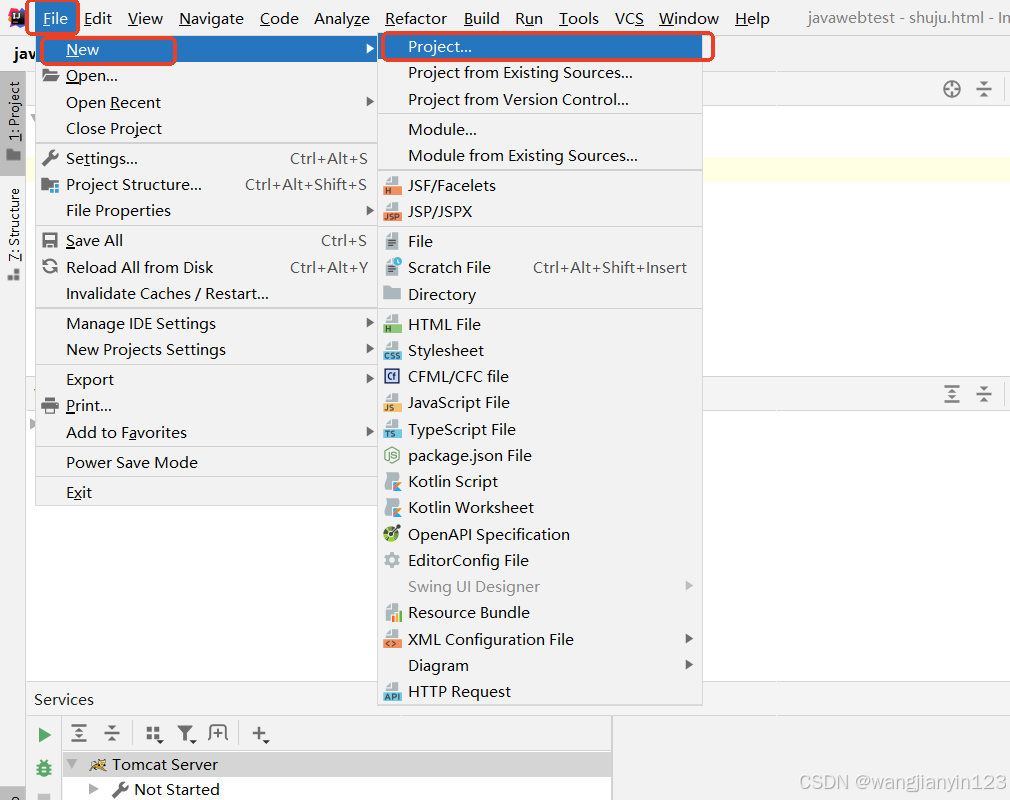Expand the Export submenu arrow
1010x800 pixels.
pos(370,379)
